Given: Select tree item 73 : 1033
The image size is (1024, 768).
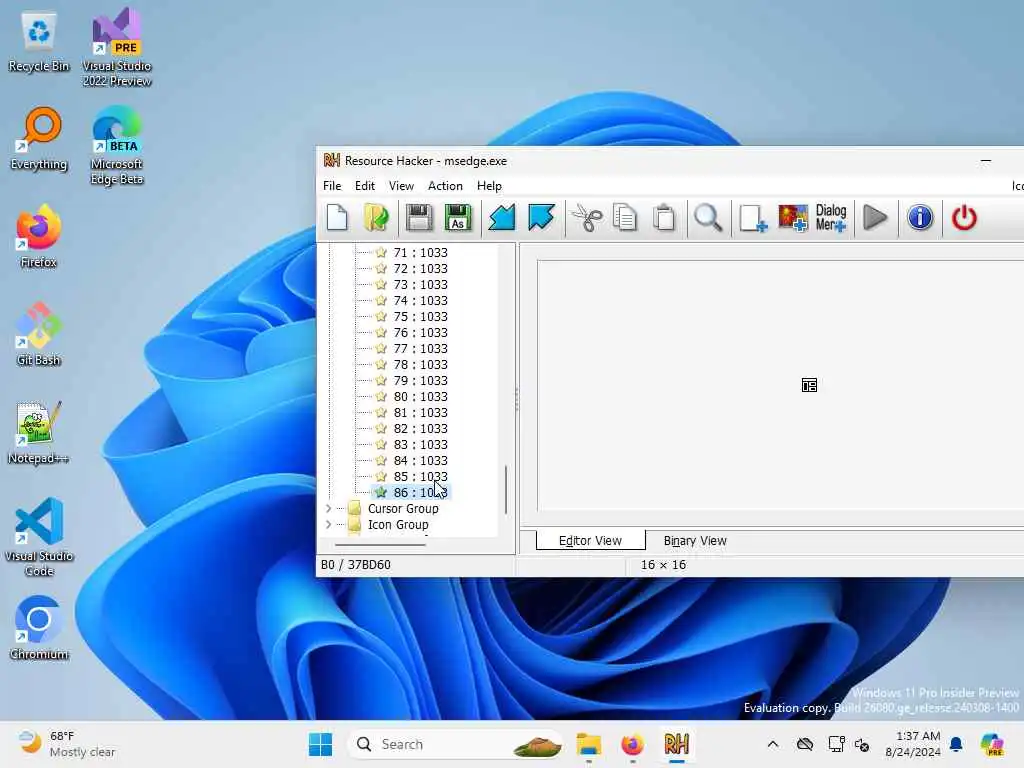Looking at the screenshot, I should pyautogui.click(x=420, y=285).
